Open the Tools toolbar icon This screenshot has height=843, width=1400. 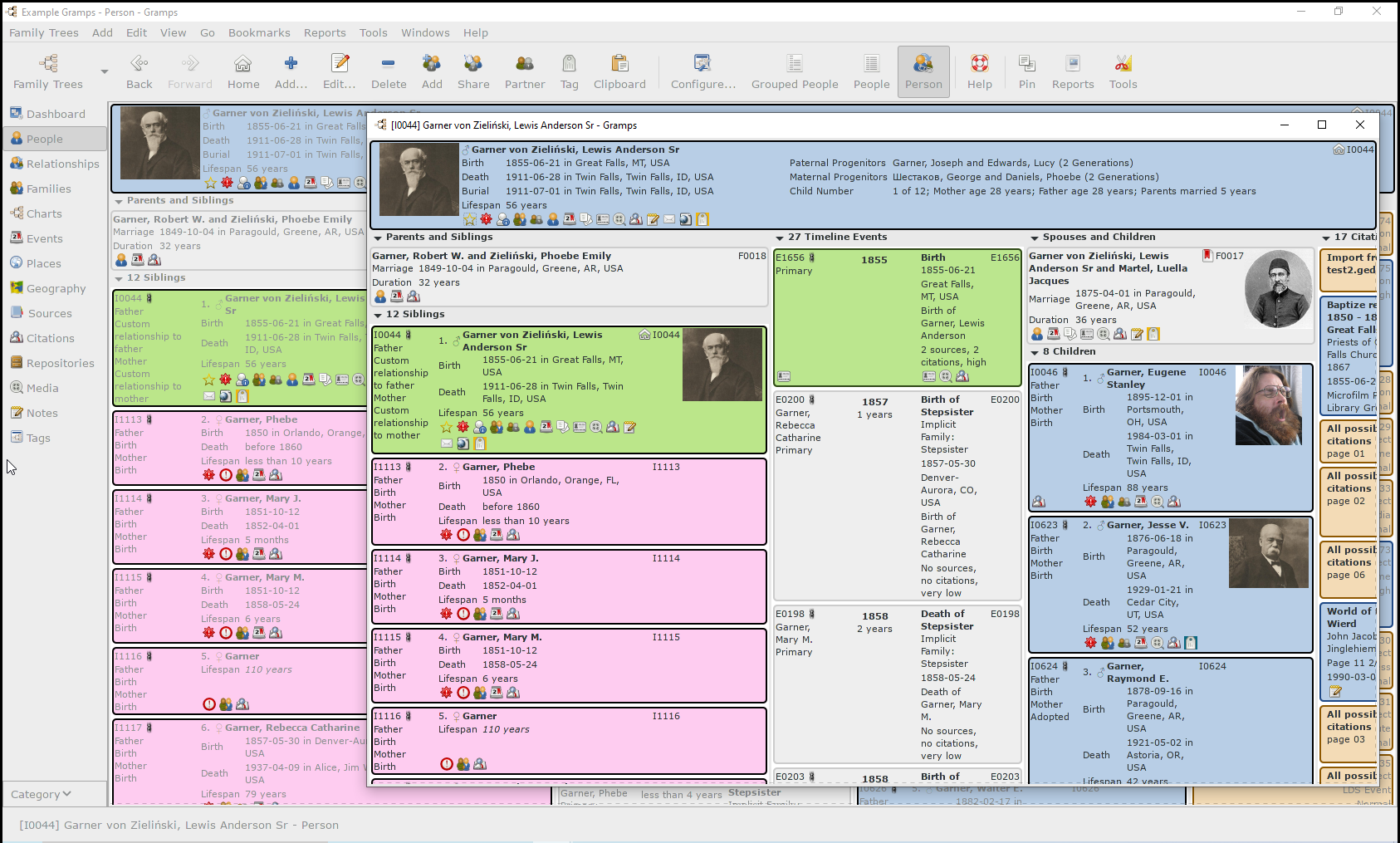(x=1123, y=72)
